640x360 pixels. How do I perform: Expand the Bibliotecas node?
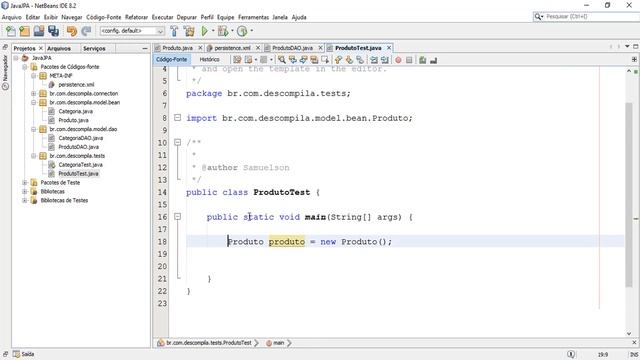(x=24, y=191)
